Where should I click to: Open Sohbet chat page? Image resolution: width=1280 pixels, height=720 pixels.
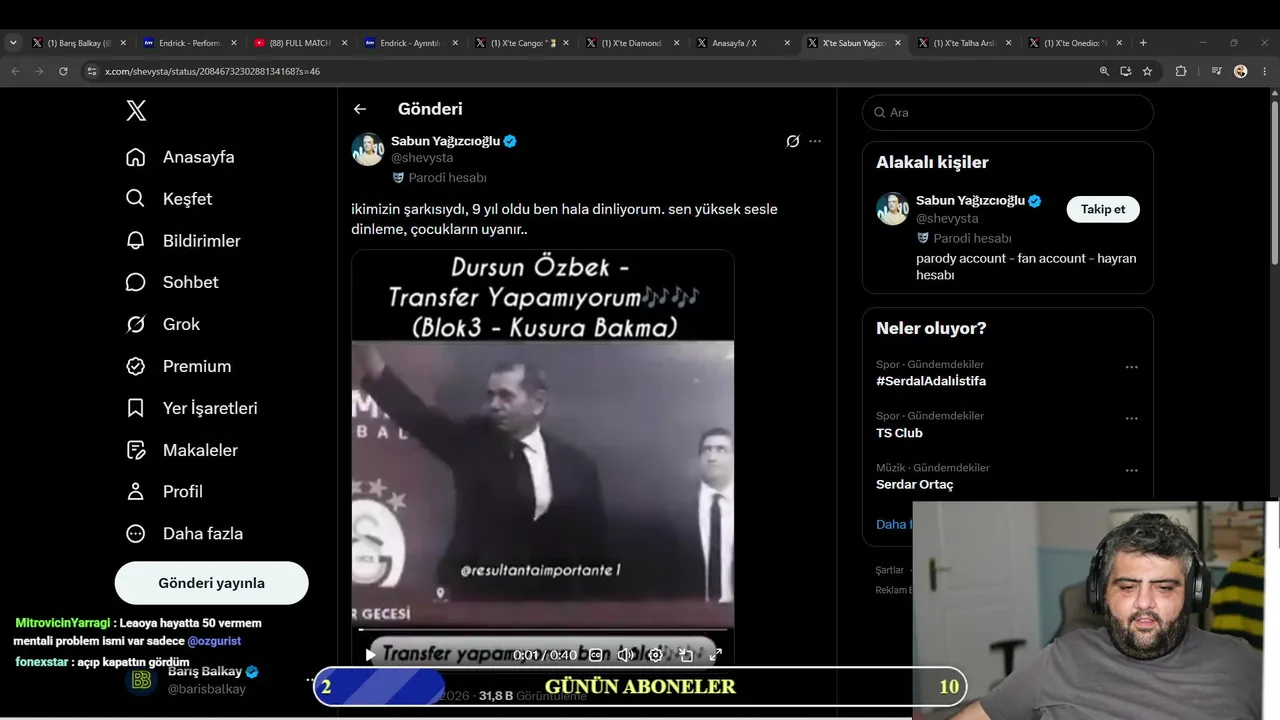172,282
